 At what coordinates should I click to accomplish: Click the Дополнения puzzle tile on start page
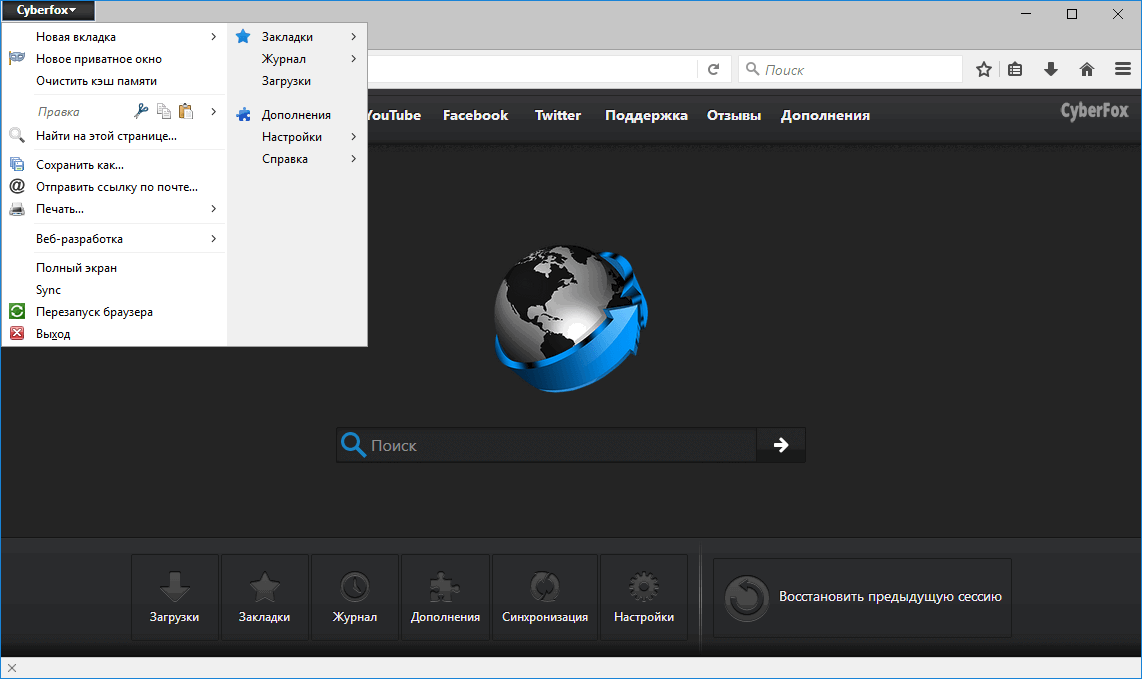pyautogui.click(x=445, y=597)
